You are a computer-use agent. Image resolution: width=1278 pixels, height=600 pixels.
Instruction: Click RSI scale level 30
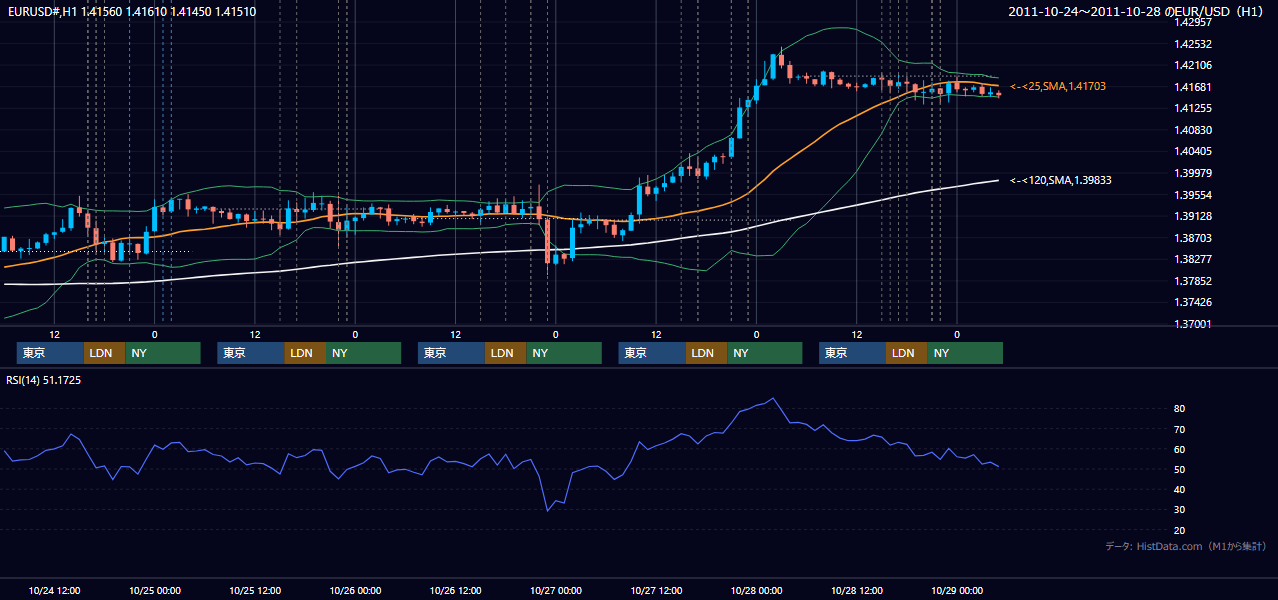click(x=1180, y=509)
